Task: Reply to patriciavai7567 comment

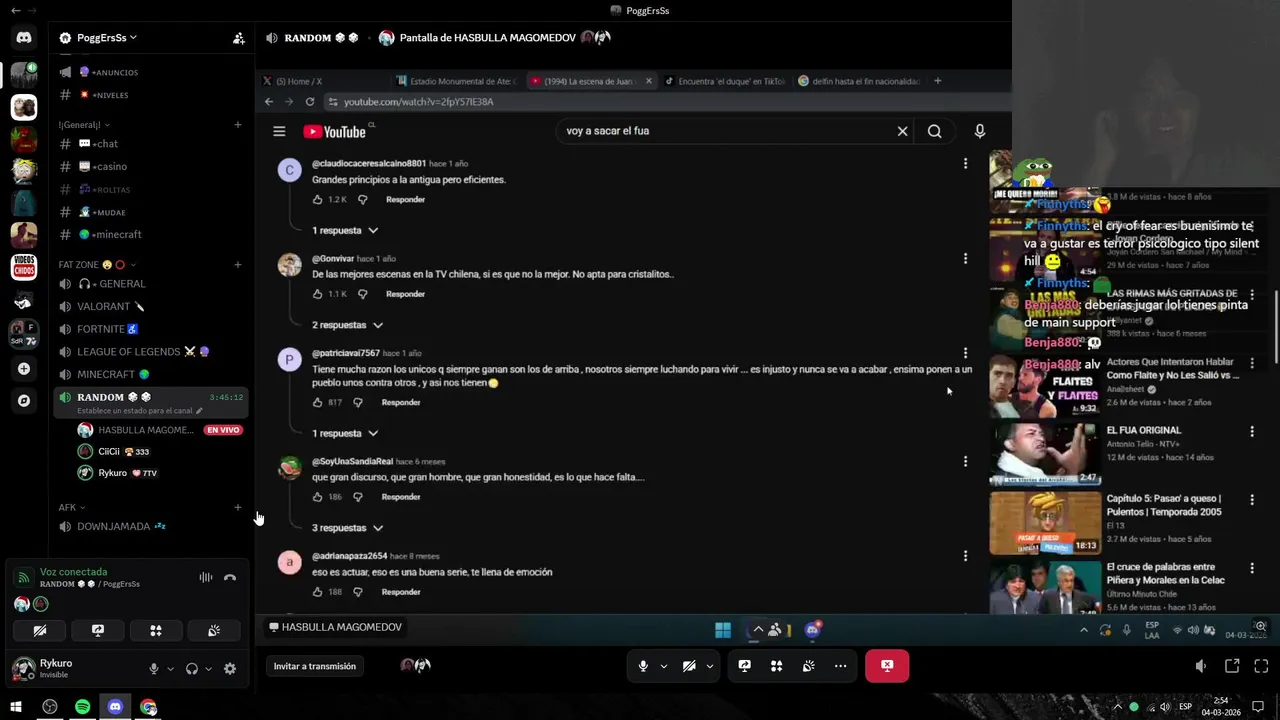Action: pyautogui.click(x=401, y=403)
